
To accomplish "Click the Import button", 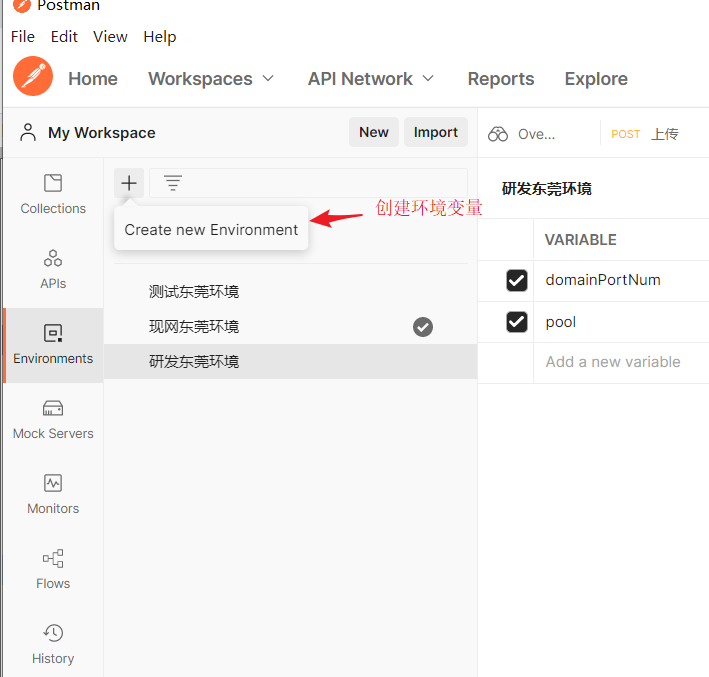I will (435, 132).
